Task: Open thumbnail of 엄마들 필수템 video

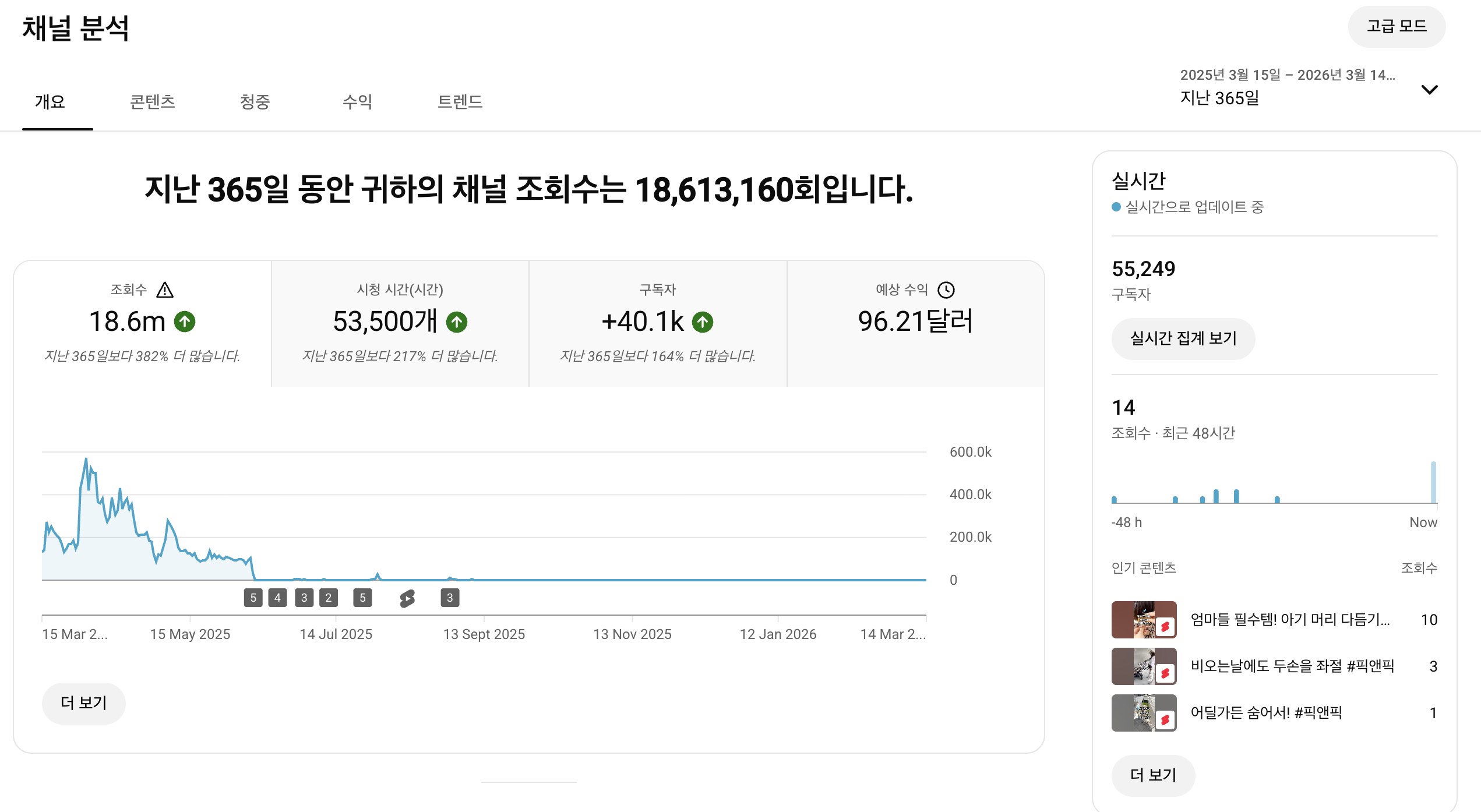Action: [1143, 620]
